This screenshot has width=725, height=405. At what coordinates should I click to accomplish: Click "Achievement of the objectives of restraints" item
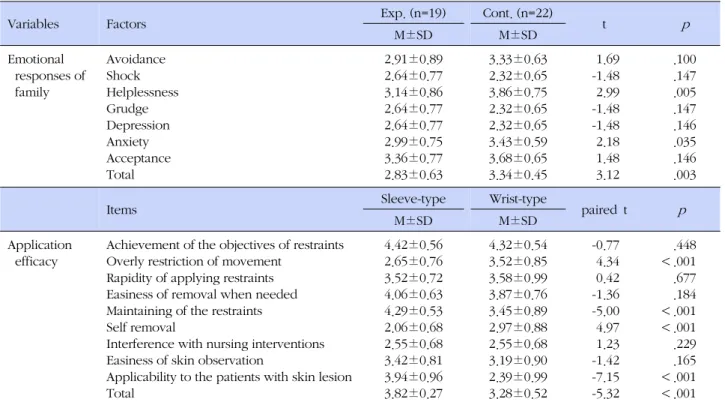(225, 245)
